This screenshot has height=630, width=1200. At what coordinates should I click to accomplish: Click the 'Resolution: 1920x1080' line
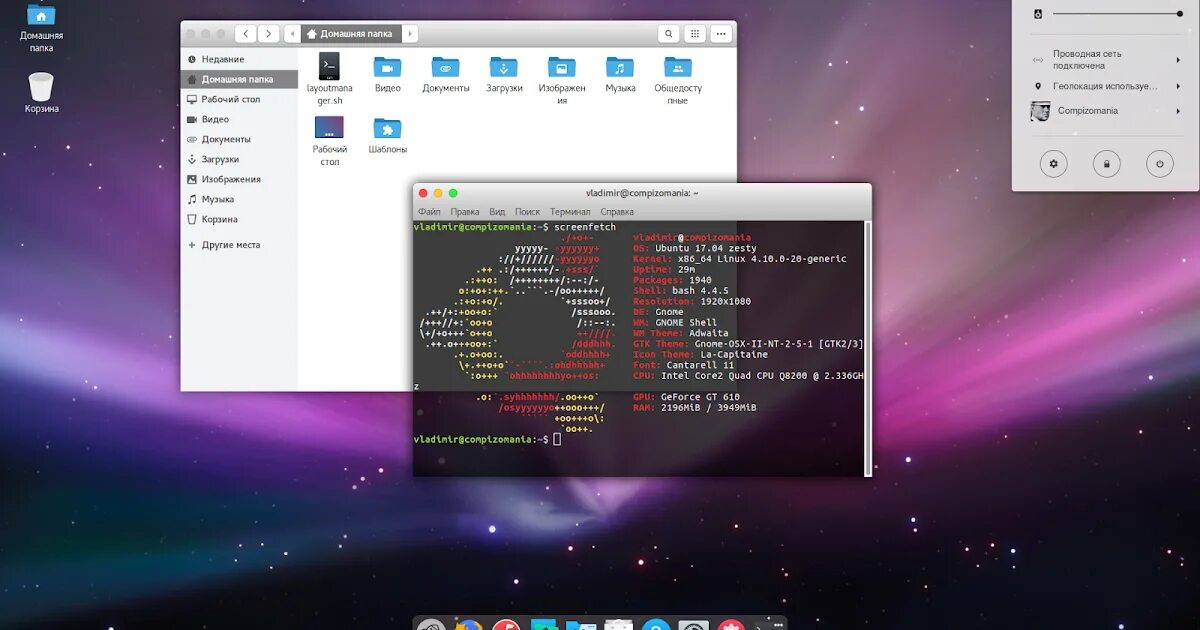click(692, 301)
